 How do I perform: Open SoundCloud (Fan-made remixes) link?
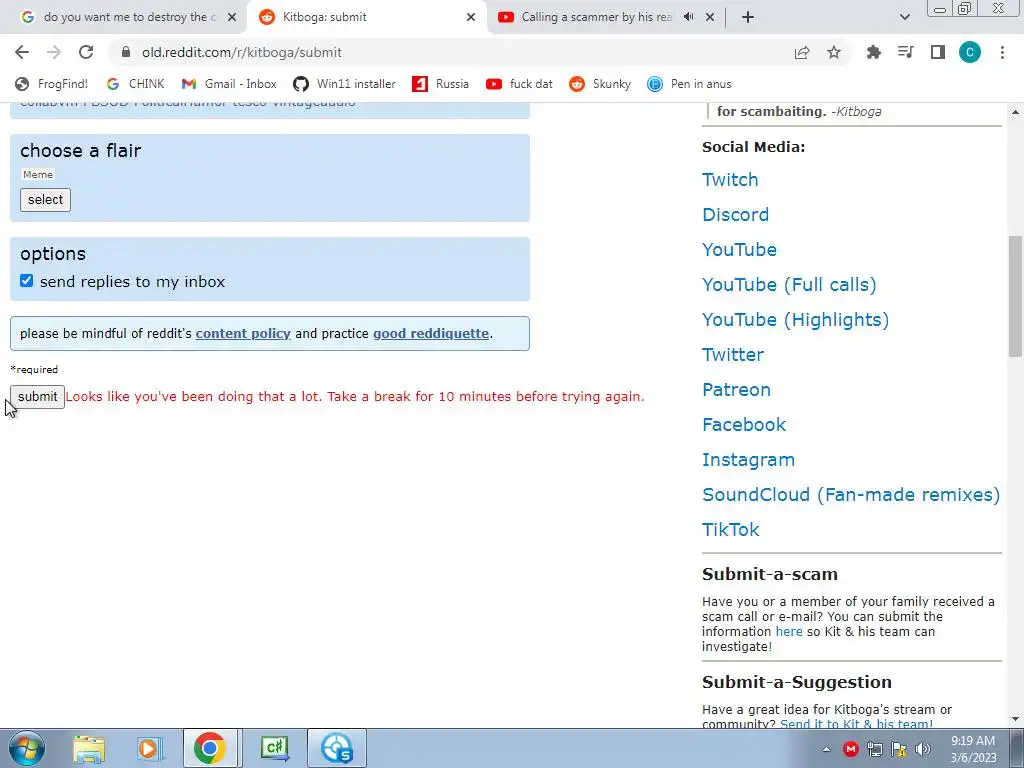pyautogui.click(x=851, y=494)
